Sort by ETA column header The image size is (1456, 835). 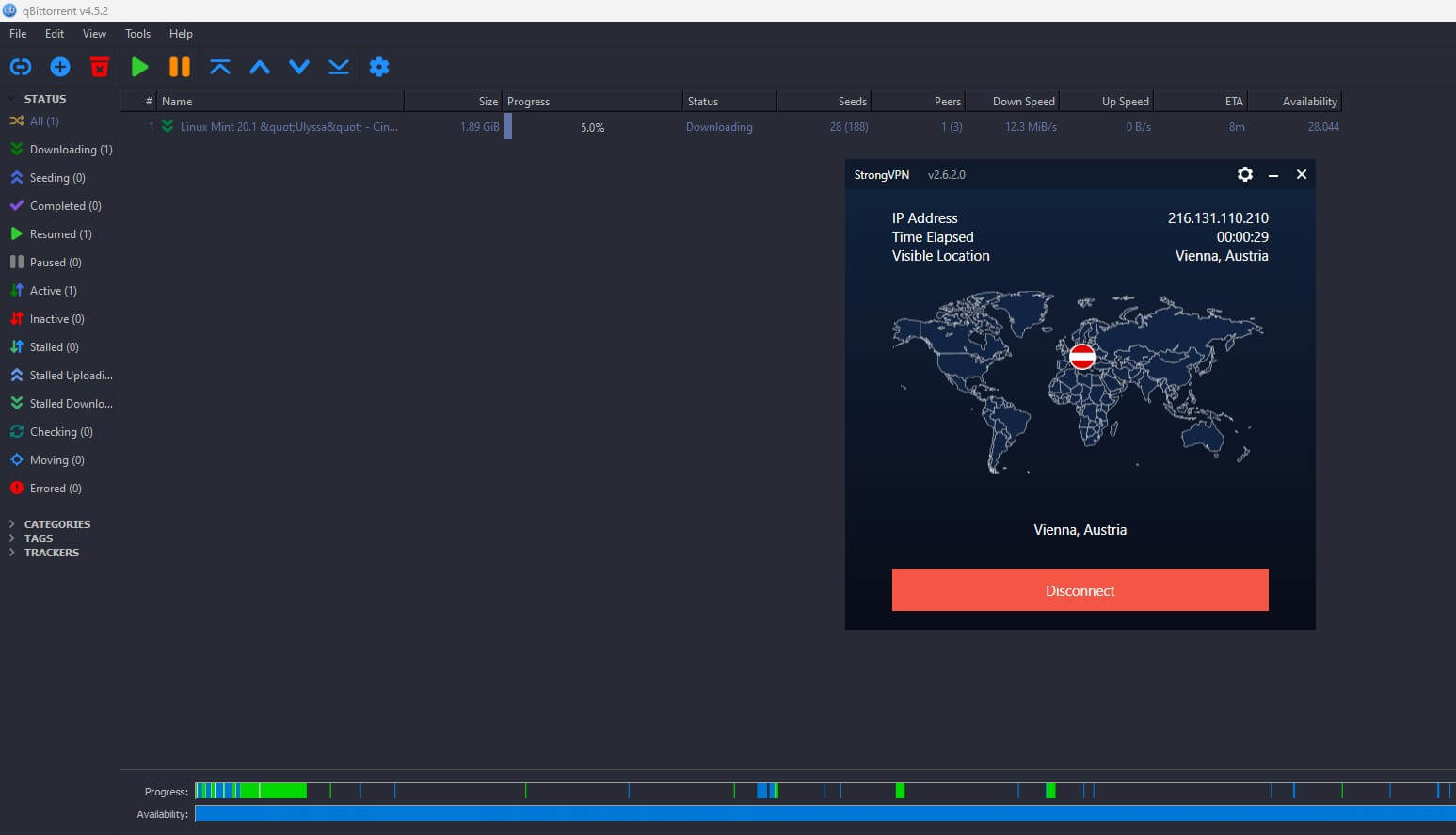click(x=1200, y=102)
